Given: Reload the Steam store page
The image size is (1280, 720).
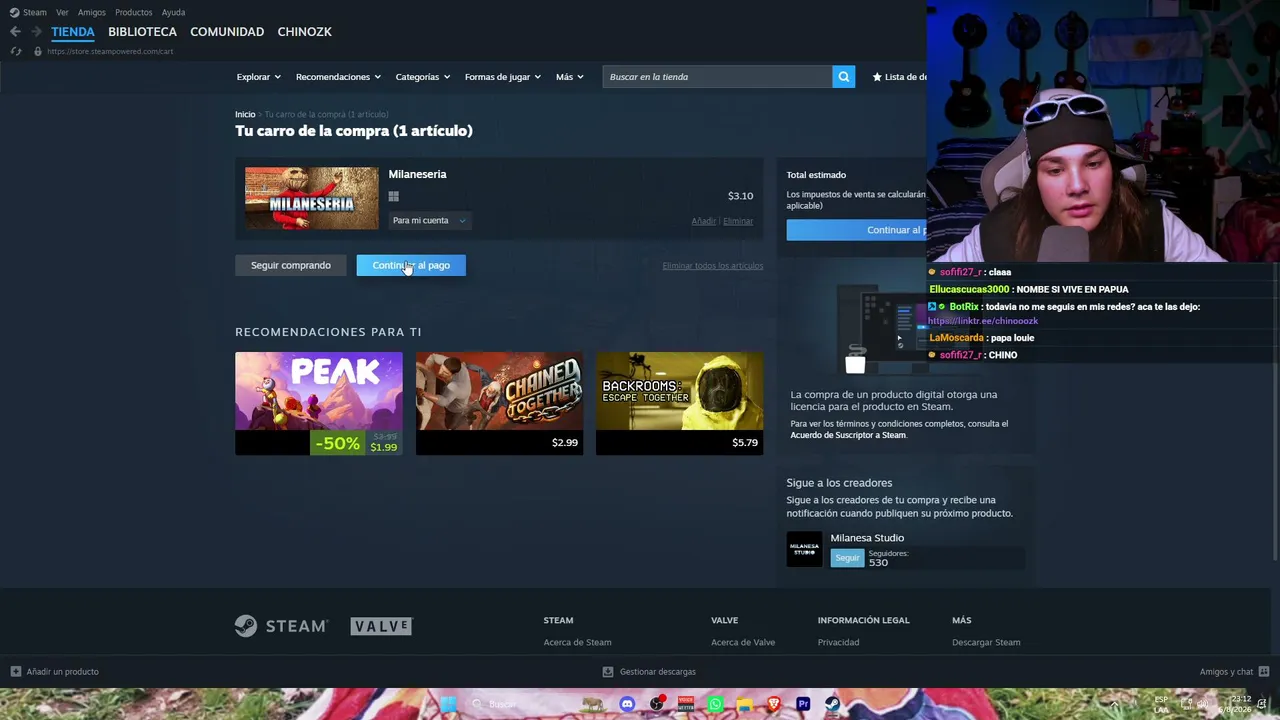Looking at the screenshot, I should pyautogui.click(x=15, y=51).
